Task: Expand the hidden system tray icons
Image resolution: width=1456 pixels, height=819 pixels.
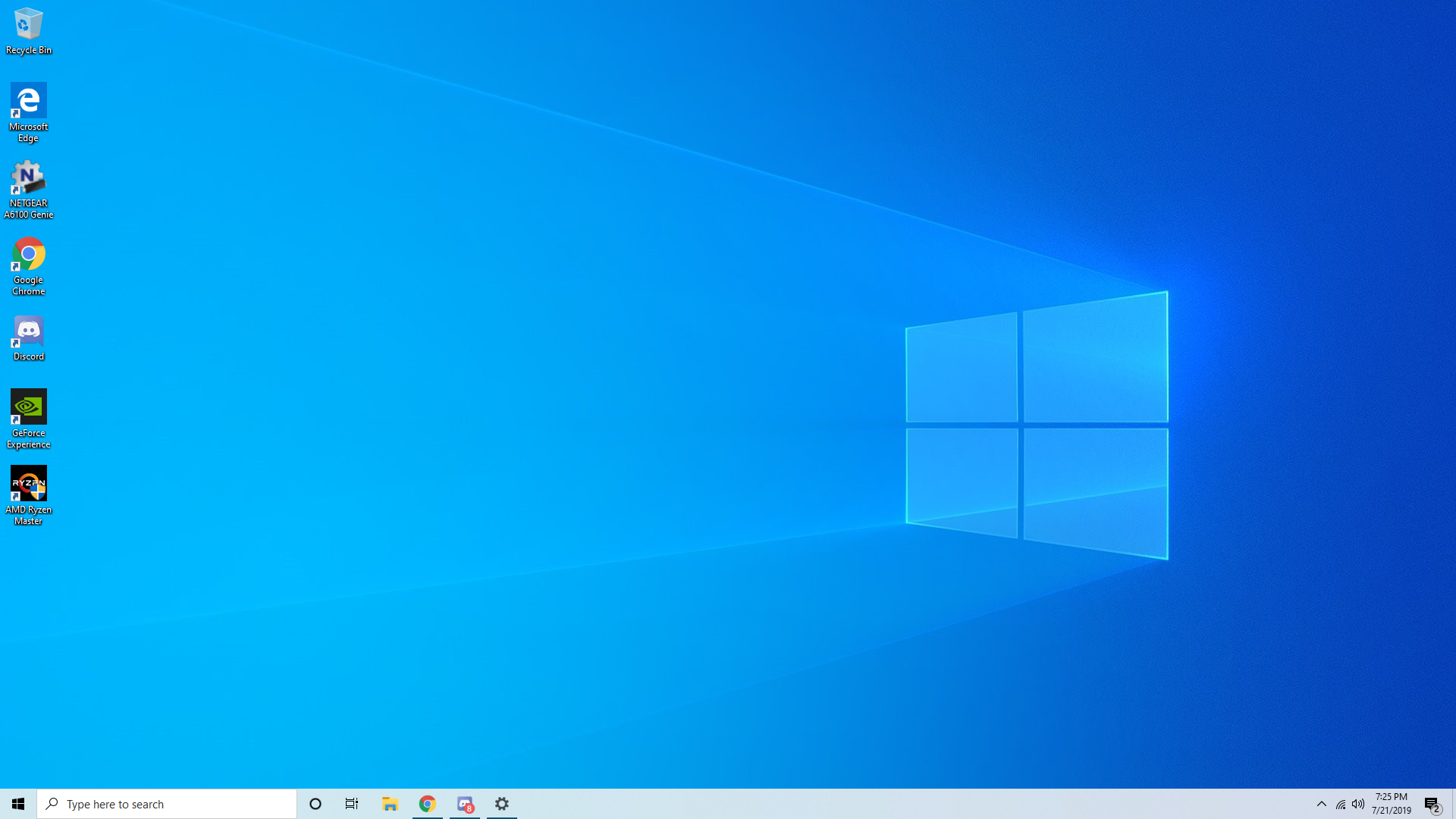Action: click(1322, 804)
